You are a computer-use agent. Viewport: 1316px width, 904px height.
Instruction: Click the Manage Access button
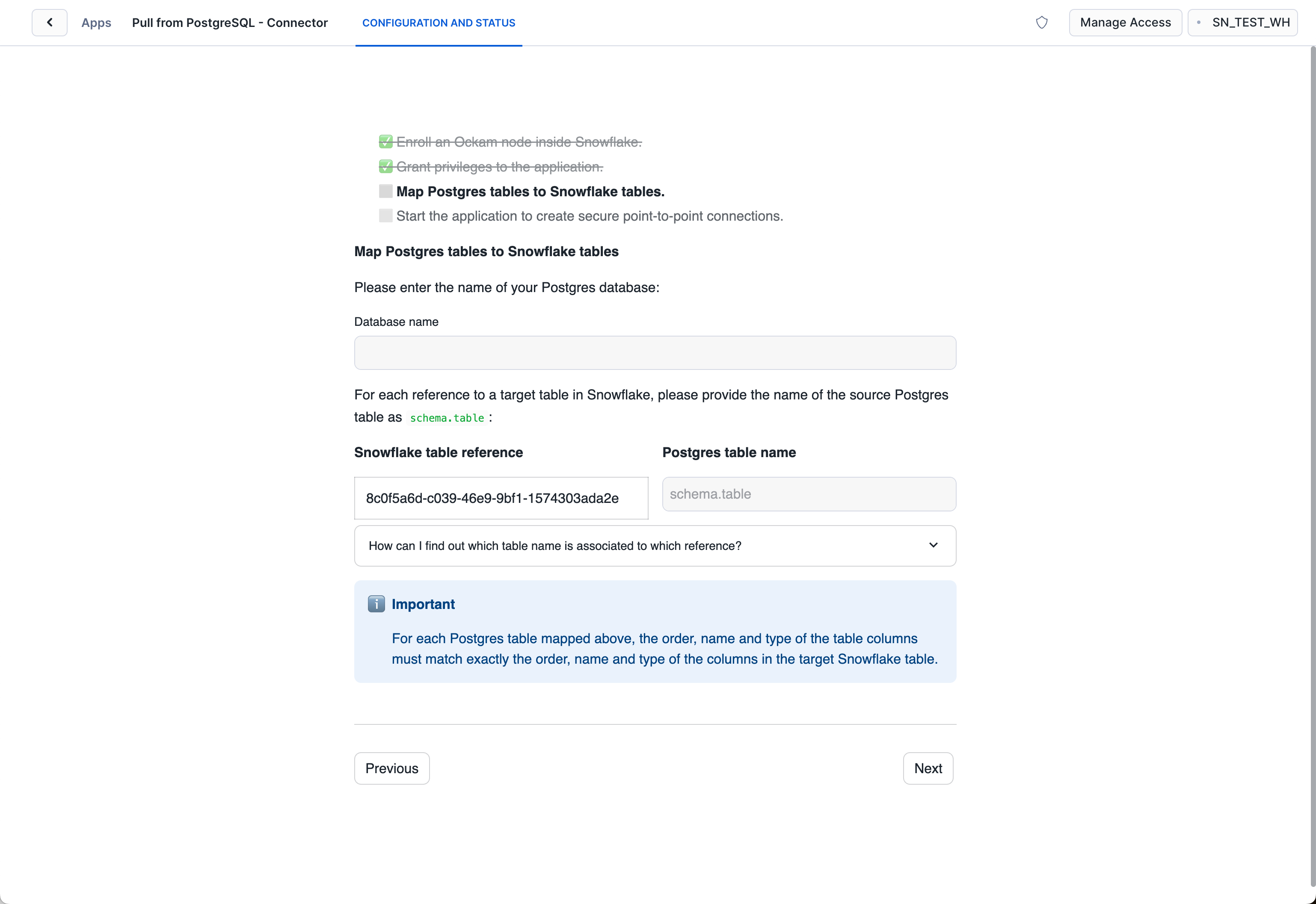tap(1124, 23)
